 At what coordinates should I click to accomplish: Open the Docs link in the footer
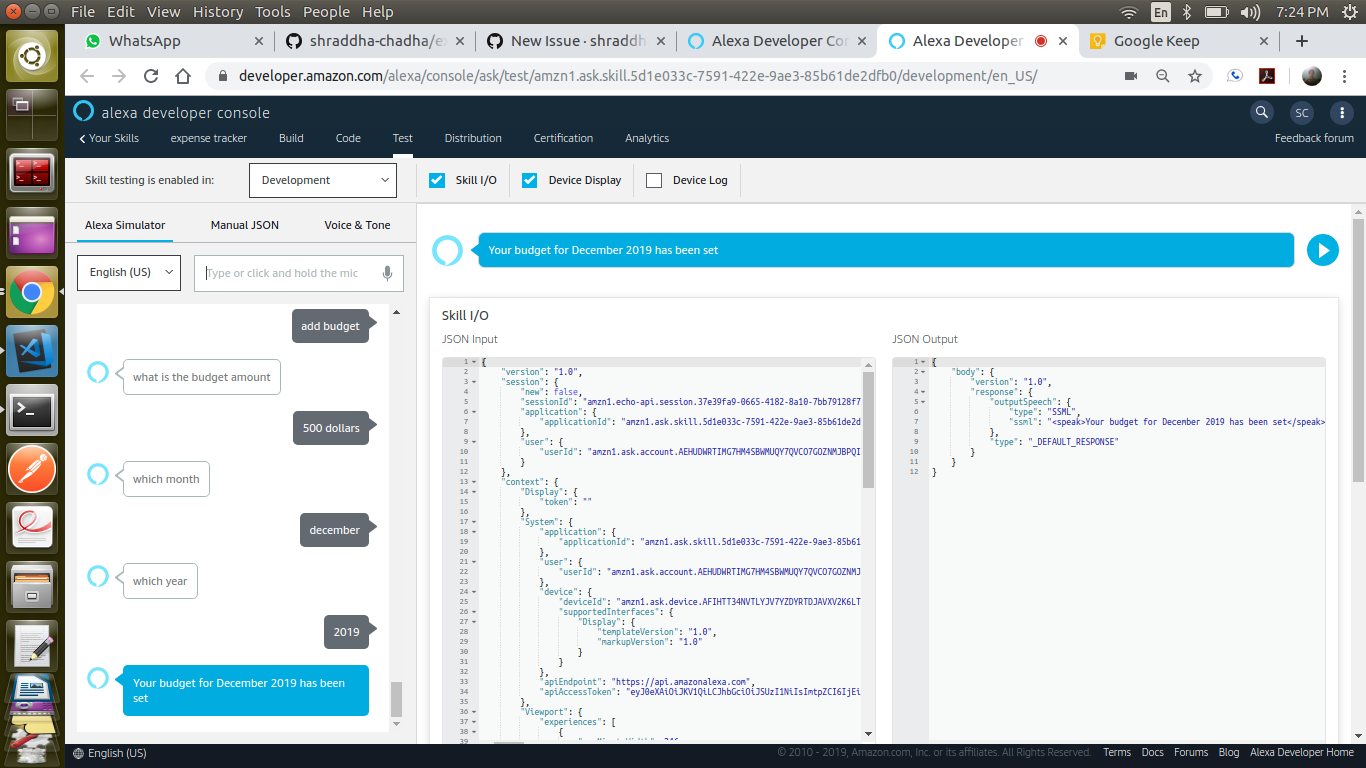pyautogui.click(x=1152, y=752)
